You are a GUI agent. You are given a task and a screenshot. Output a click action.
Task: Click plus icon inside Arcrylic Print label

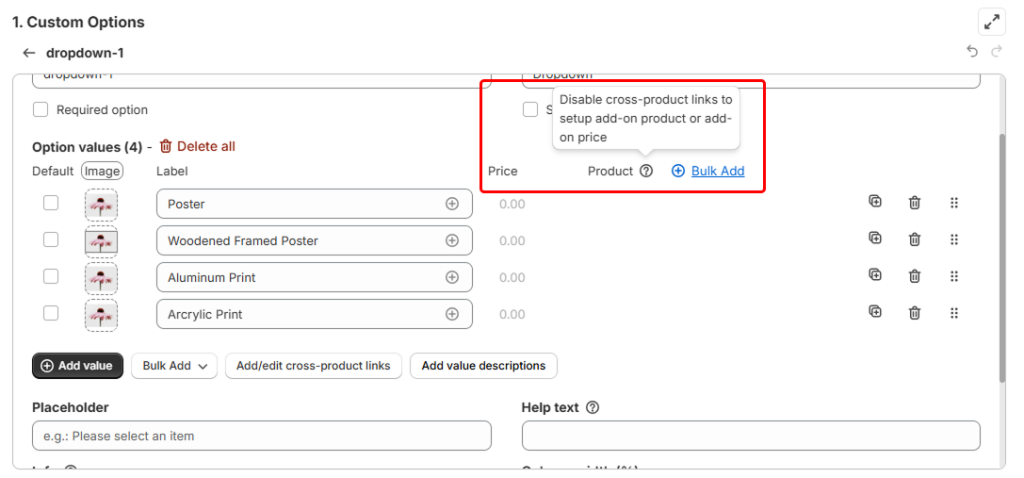pos(452,314)
